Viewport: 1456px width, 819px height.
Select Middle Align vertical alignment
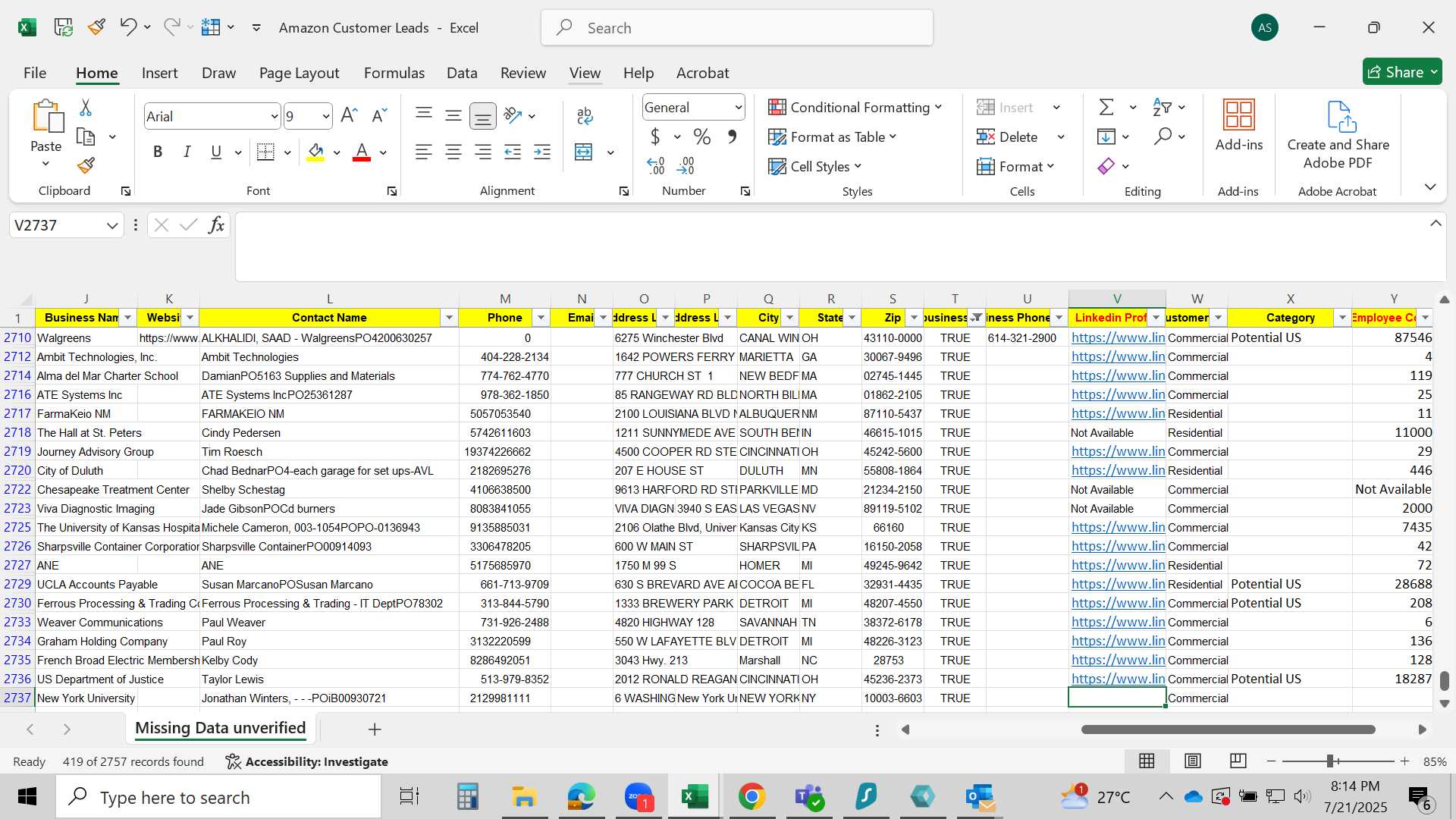[453, 115]
